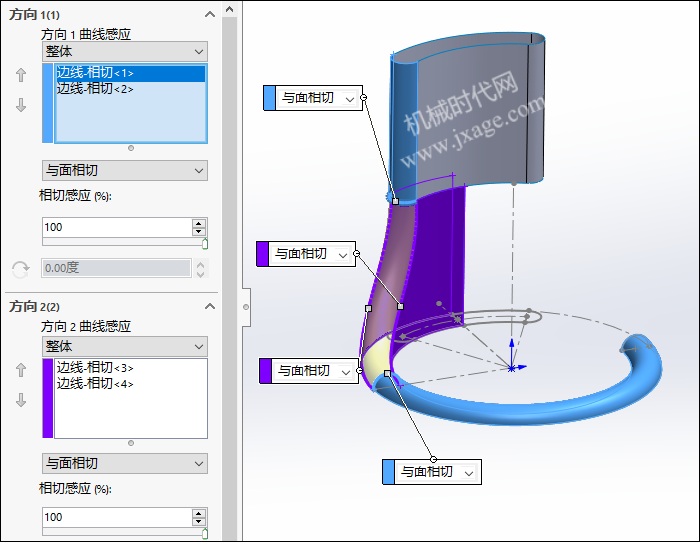Click blue color bar of direction 1 list

pyautogui.click(x=48, y=103)
